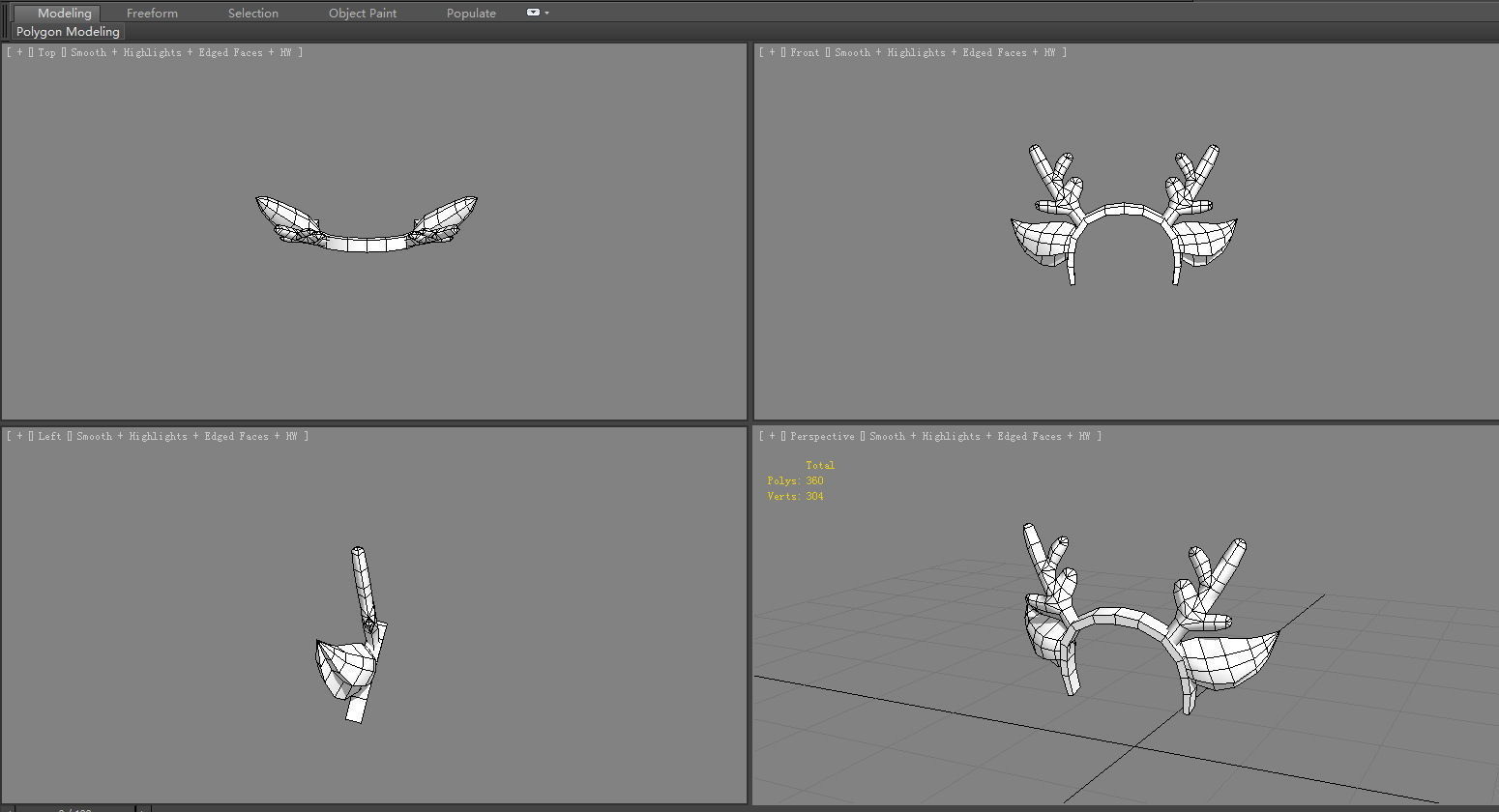Select the headband mesh in the Top viewport
The width and height of the screenshot is (1499, 812).
pyautogui.click(x=367, y=244)
